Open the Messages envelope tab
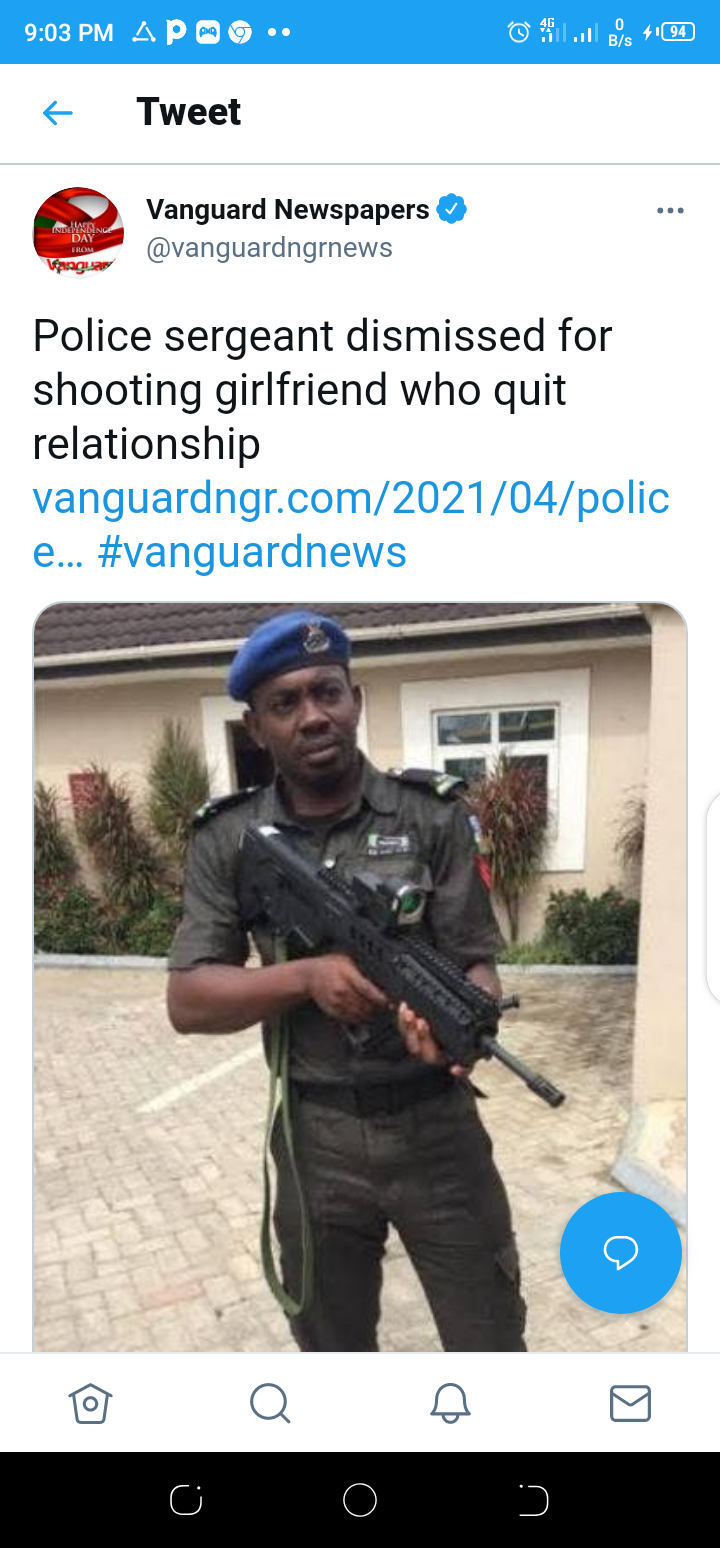 click(630, 1403)
